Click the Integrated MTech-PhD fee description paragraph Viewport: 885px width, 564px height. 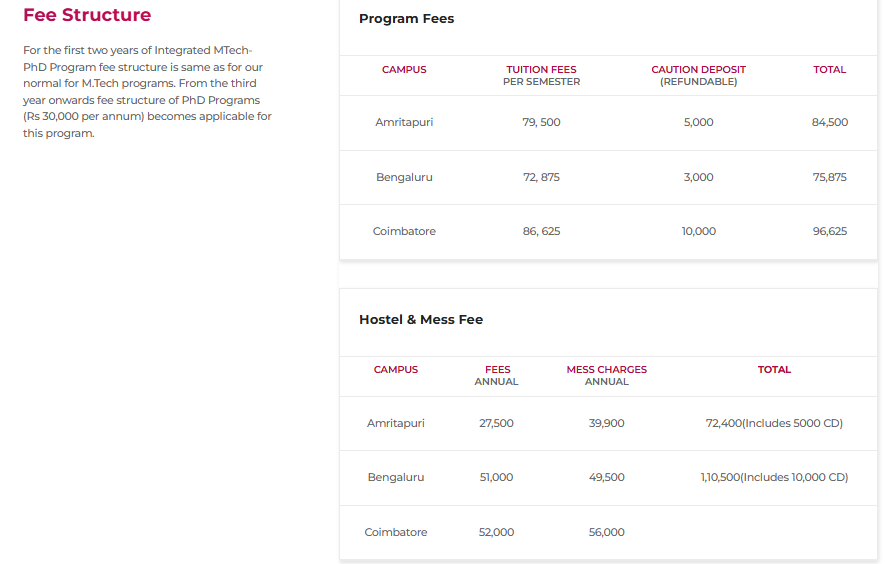[147, 92]
